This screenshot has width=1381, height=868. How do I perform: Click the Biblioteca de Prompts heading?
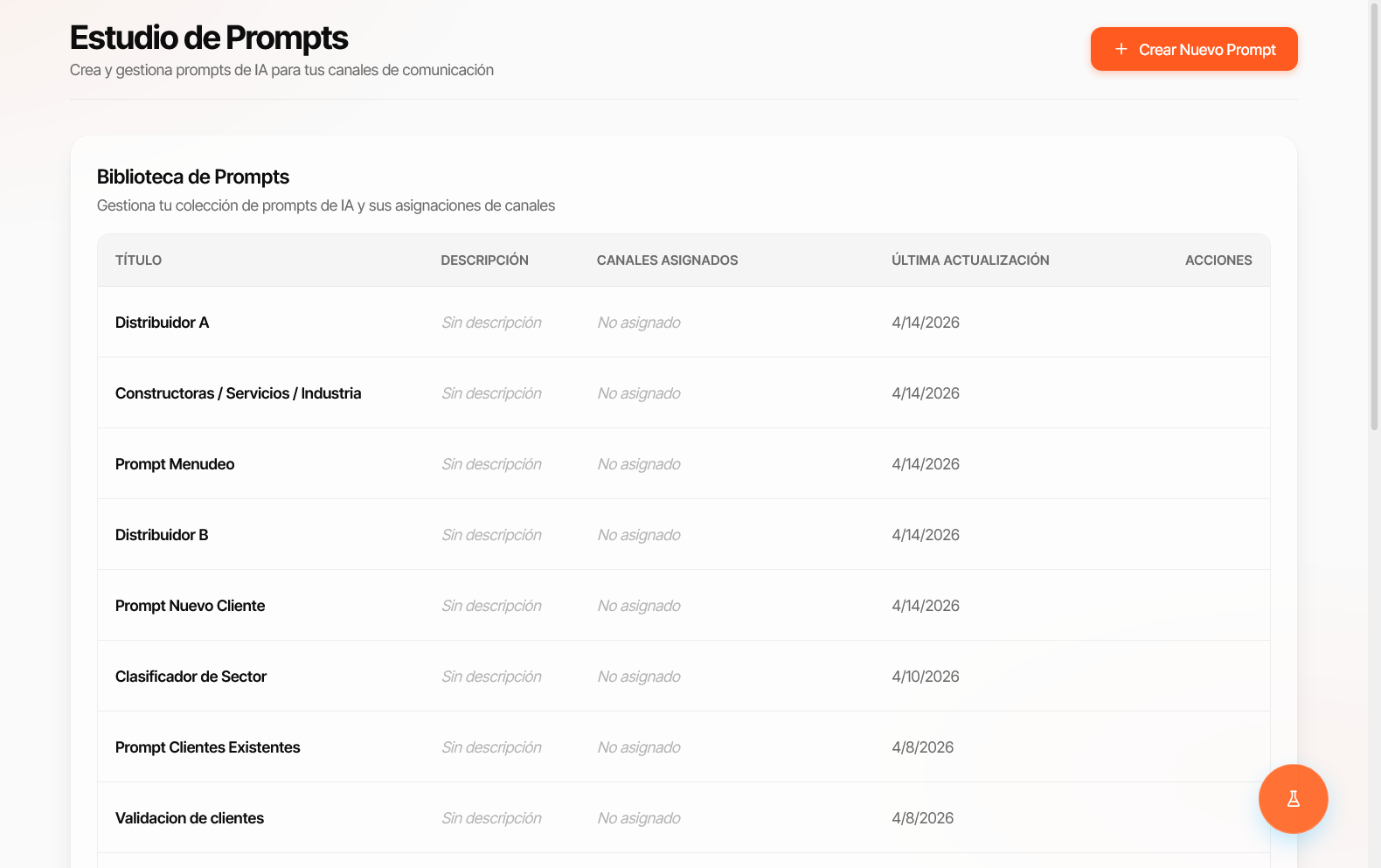[x=193, y=177]
